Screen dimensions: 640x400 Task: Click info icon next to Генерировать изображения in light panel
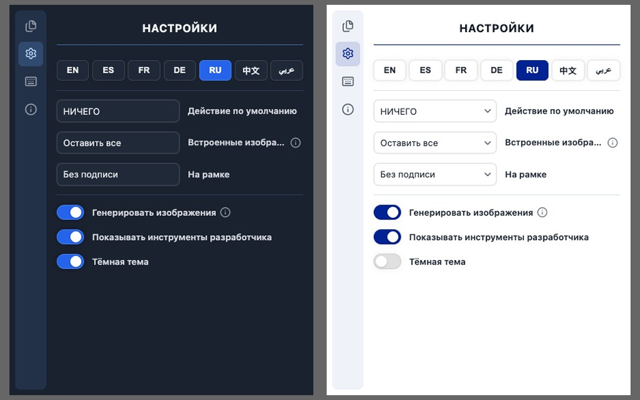[x=542, y=212]
